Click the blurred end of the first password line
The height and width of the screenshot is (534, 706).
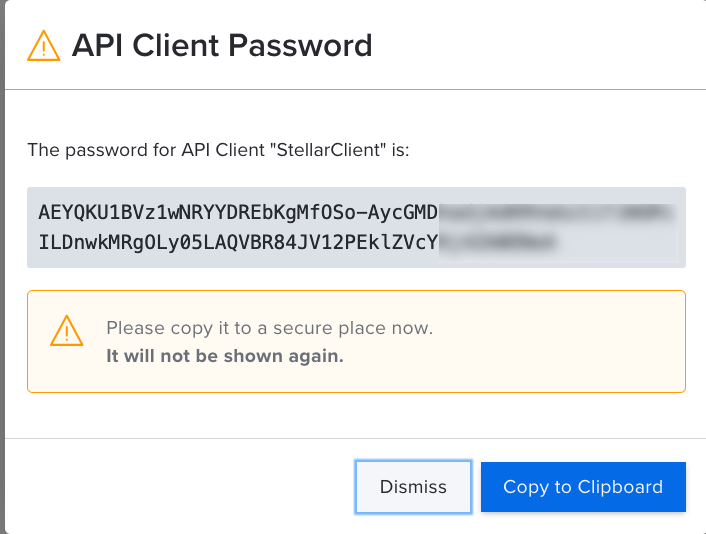coord(558,213)
